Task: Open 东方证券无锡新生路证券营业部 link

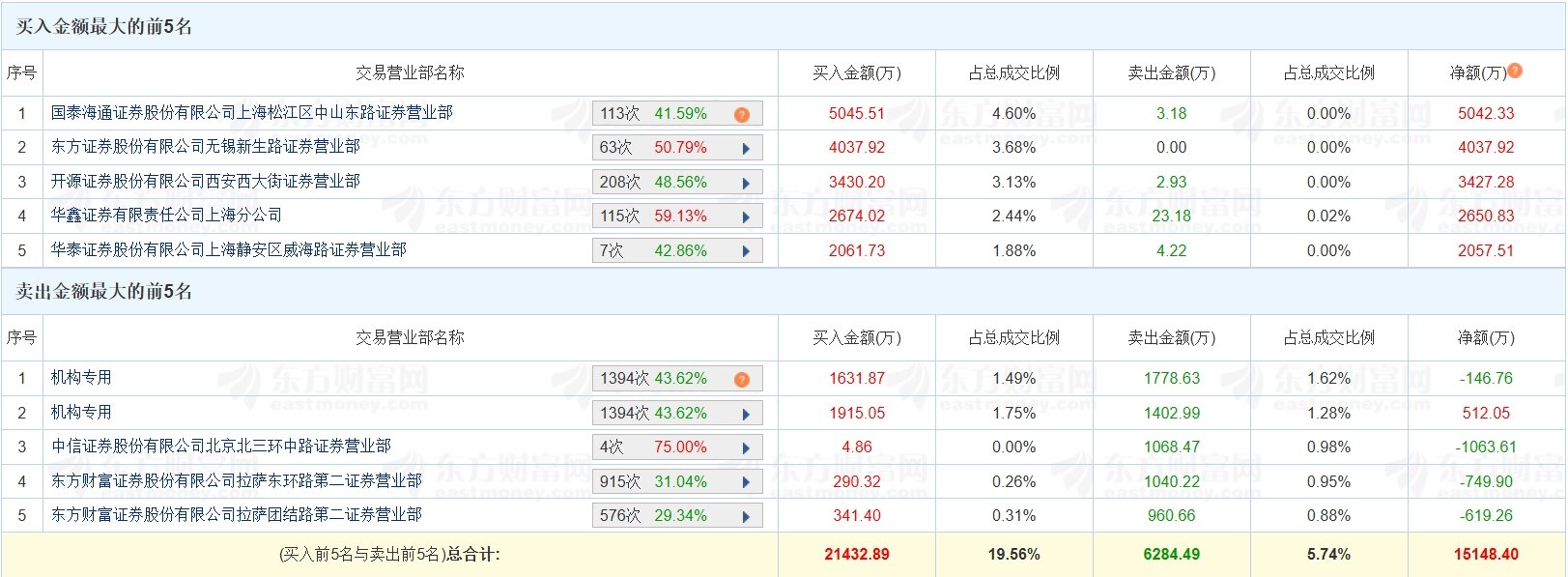Action: point(206,146)
